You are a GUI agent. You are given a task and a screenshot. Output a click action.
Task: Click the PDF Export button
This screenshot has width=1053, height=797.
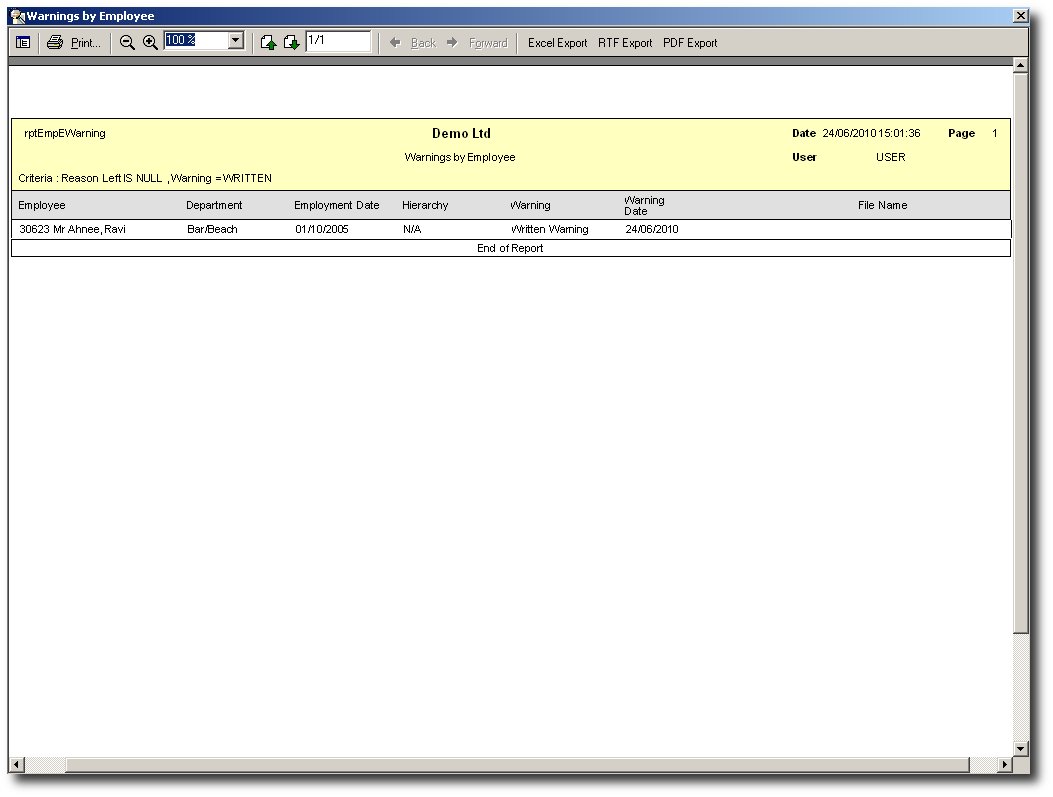pos(690,43)
